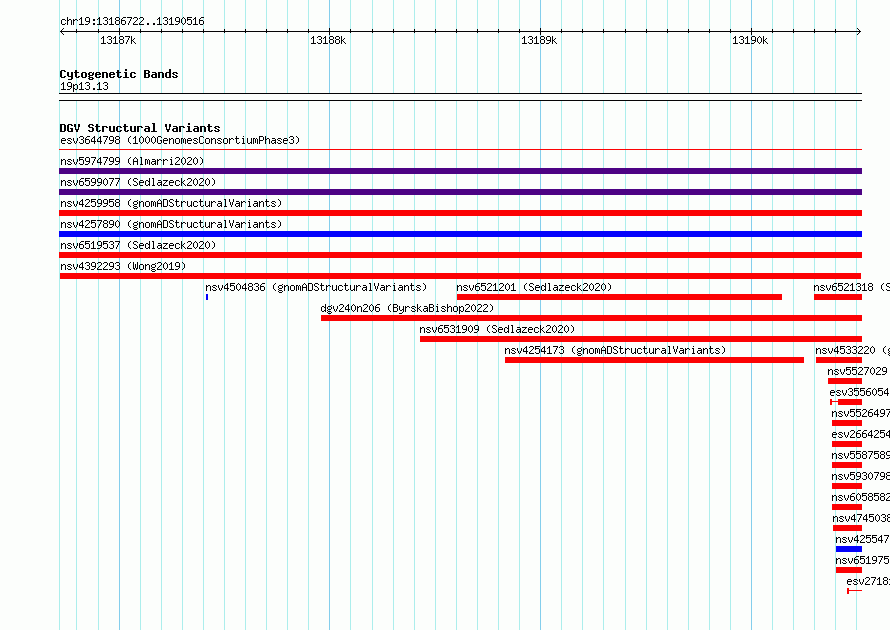Open variant label nsv425547
The width and height of the screenshot is (890, 630).
[x=862, y=539]
